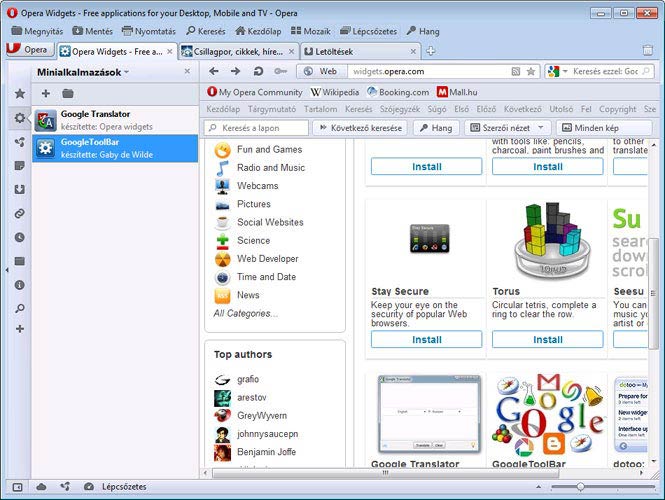Click the vertical page scrollbar

(x=653, y=293)
